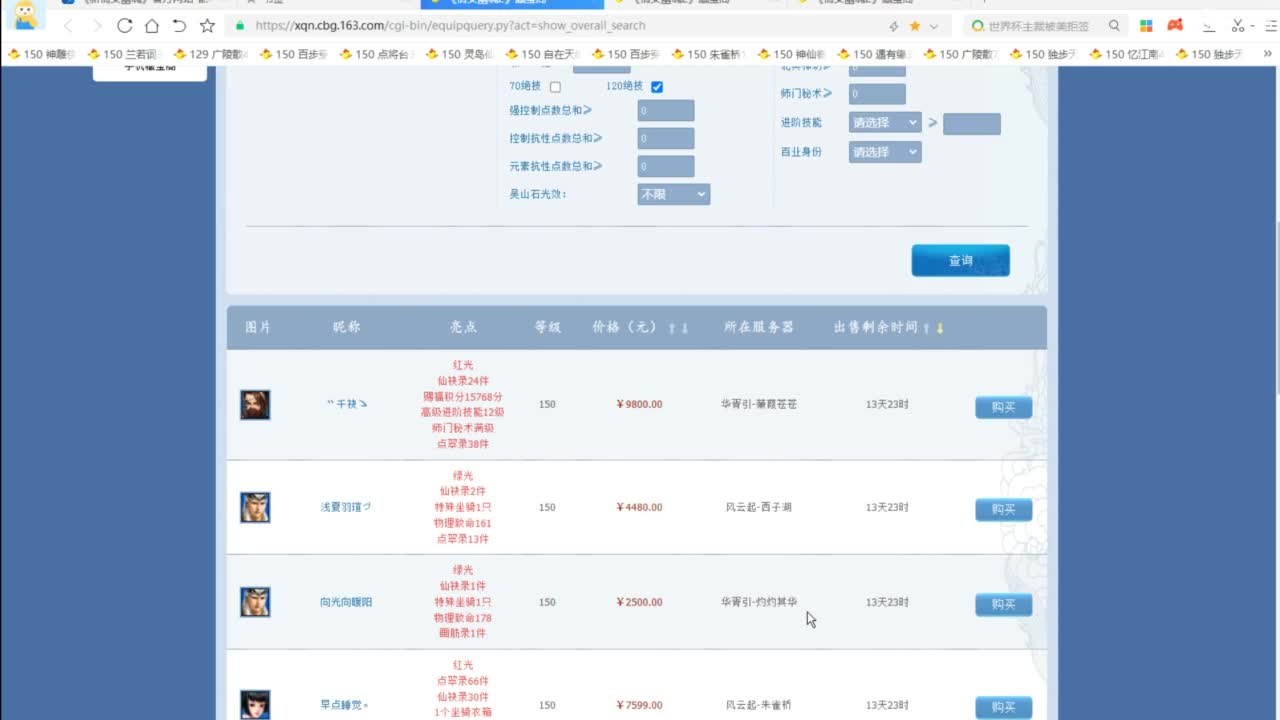Sort remaining time descending yellow arrow
This screenshot has height=720, width=1280.
pos(940,328)
